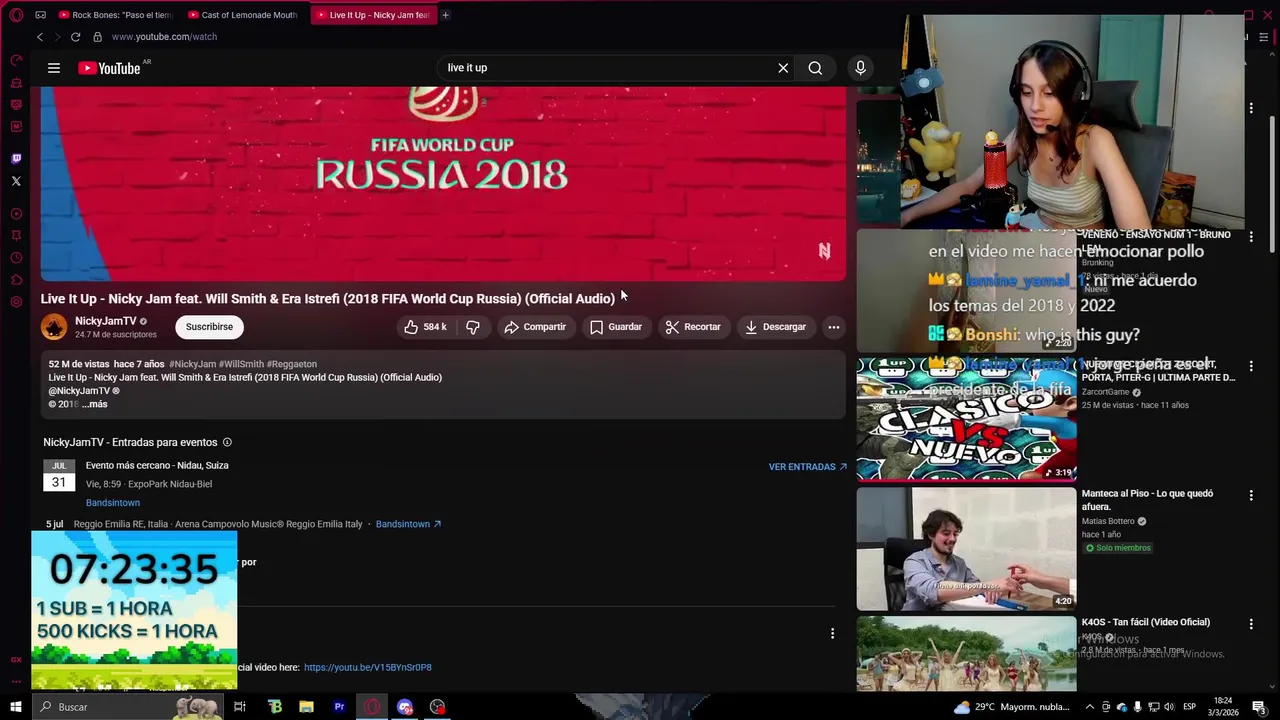Open title K4OS - Tan fácil (Video Oficial)
The image size is (1280, 720).
[x=1146, y=622]
